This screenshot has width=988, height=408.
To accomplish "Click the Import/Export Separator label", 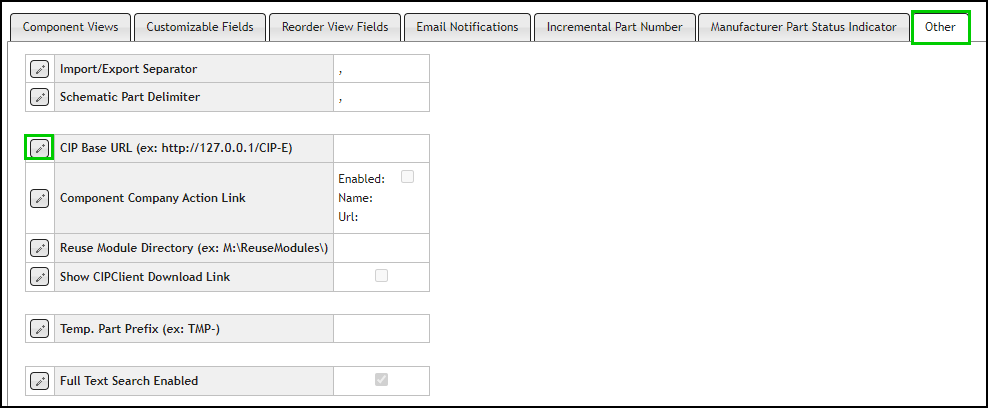I will click(x=129, y=69).
